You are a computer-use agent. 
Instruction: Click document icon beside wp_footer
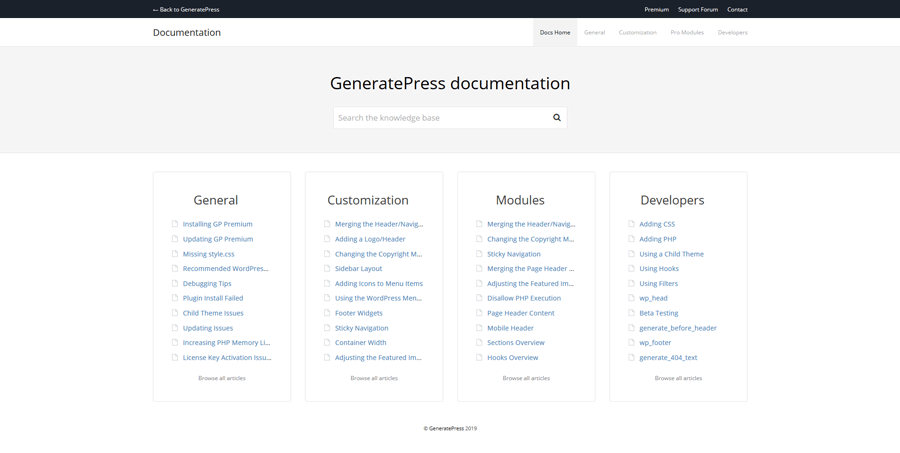631,342
